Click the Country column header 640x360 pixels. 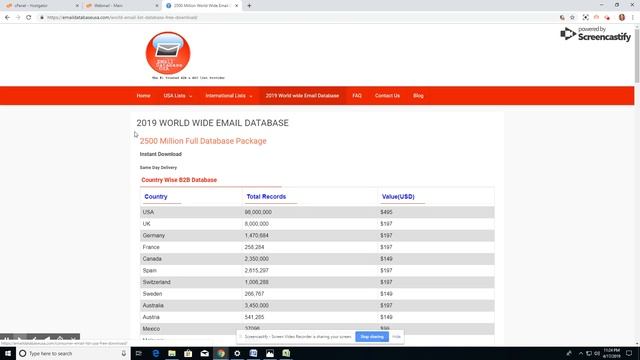pyautogui.click(x=156, y=197)
